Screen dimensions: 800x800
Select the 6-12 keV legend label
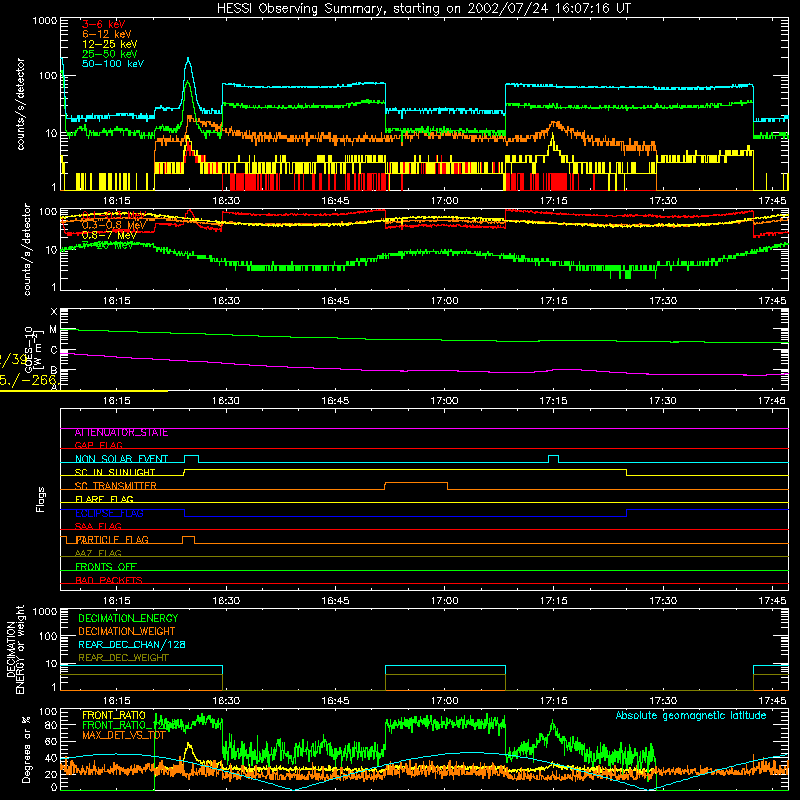point(107,34)
